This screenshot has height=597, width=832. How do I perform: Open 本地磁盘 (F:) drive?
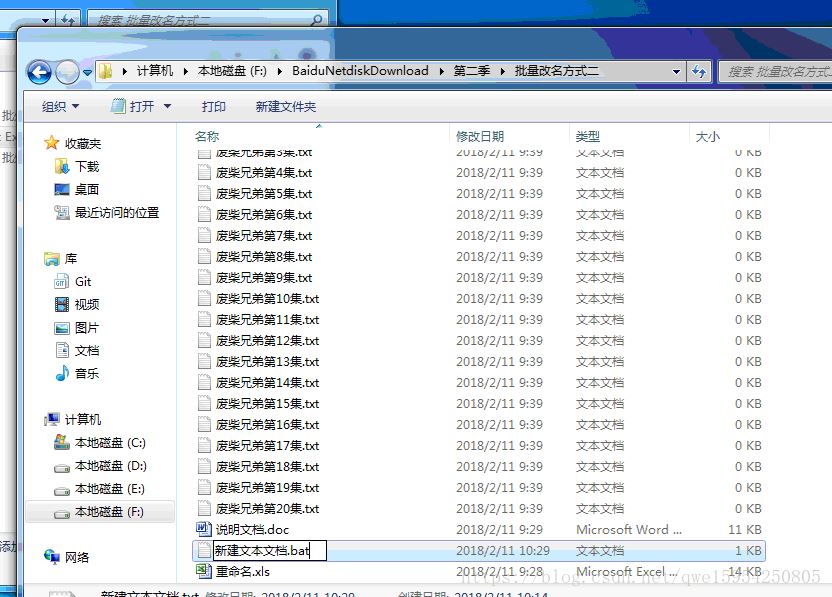[109, 512]
